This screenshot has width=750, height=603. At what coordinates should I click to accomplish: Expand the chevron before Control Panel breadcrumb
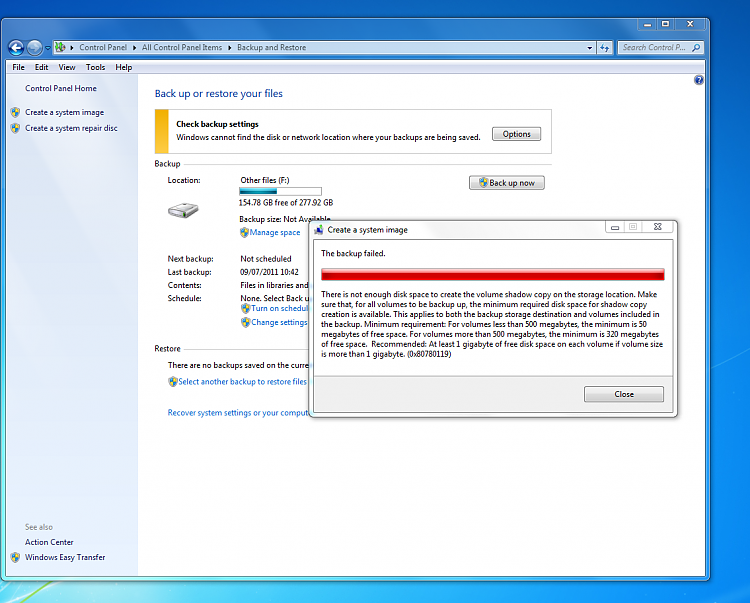click(72, 48)
